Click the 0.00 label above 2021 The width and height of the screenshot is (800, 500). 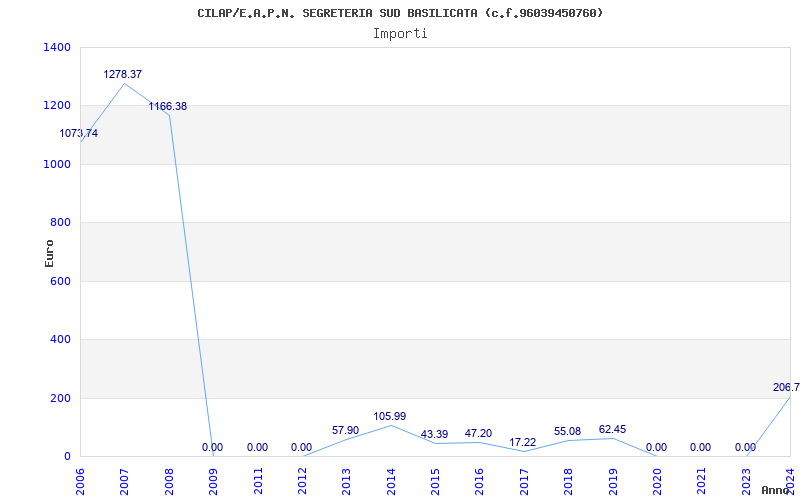(x=700, y=447)
